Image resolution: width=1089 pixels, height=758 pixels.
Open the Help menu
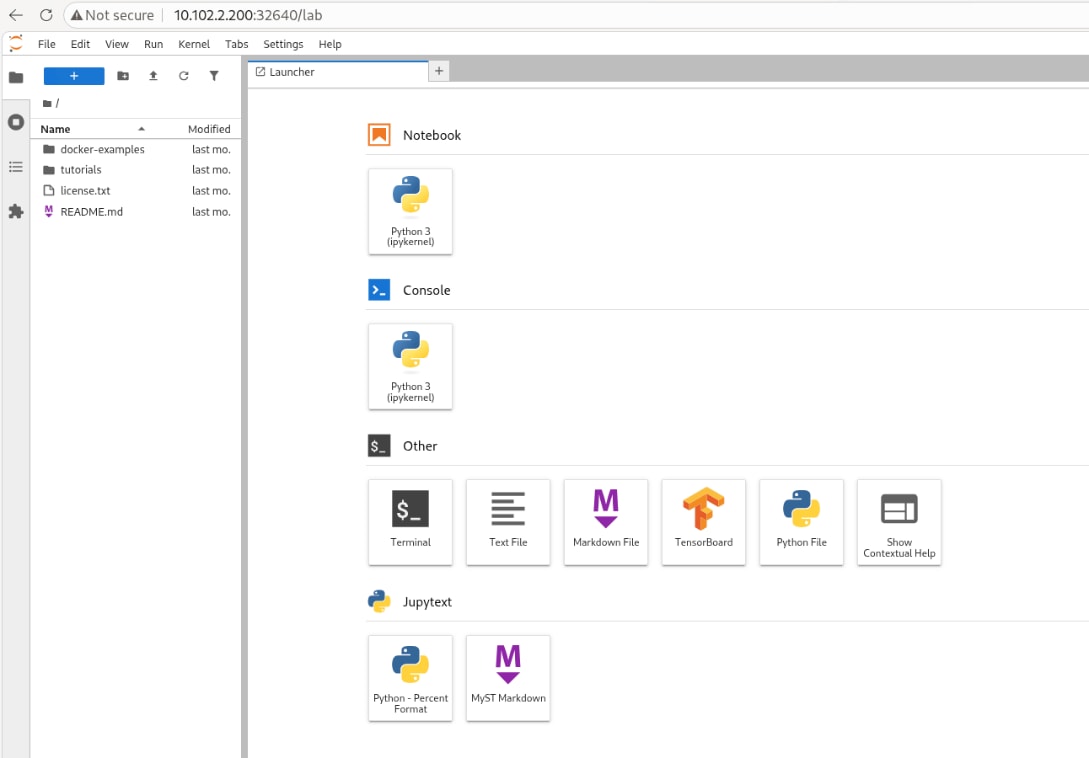(330, 44)
